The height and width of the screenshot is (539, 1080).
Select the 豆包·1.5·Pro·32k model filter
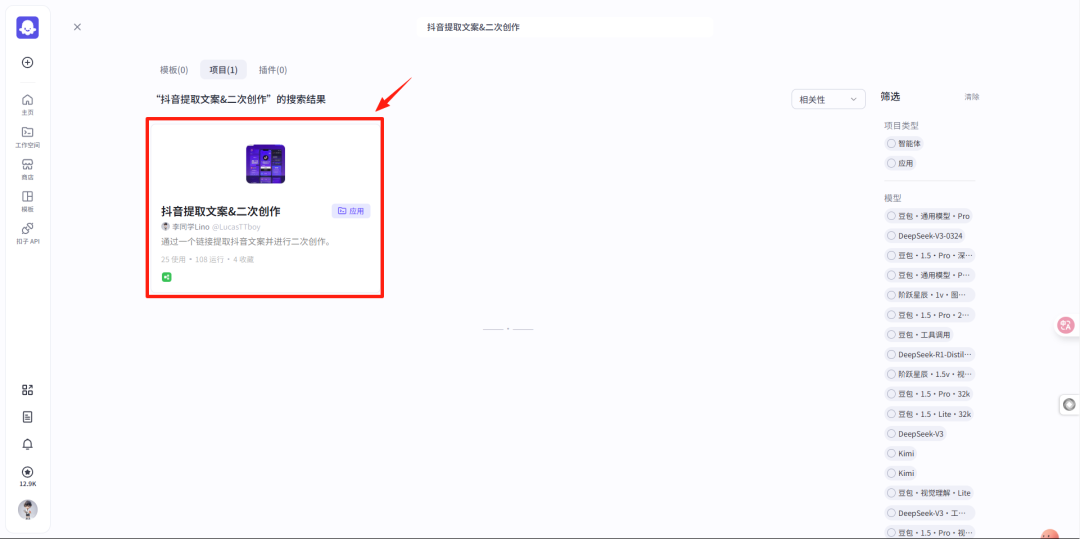click(929, 394)
